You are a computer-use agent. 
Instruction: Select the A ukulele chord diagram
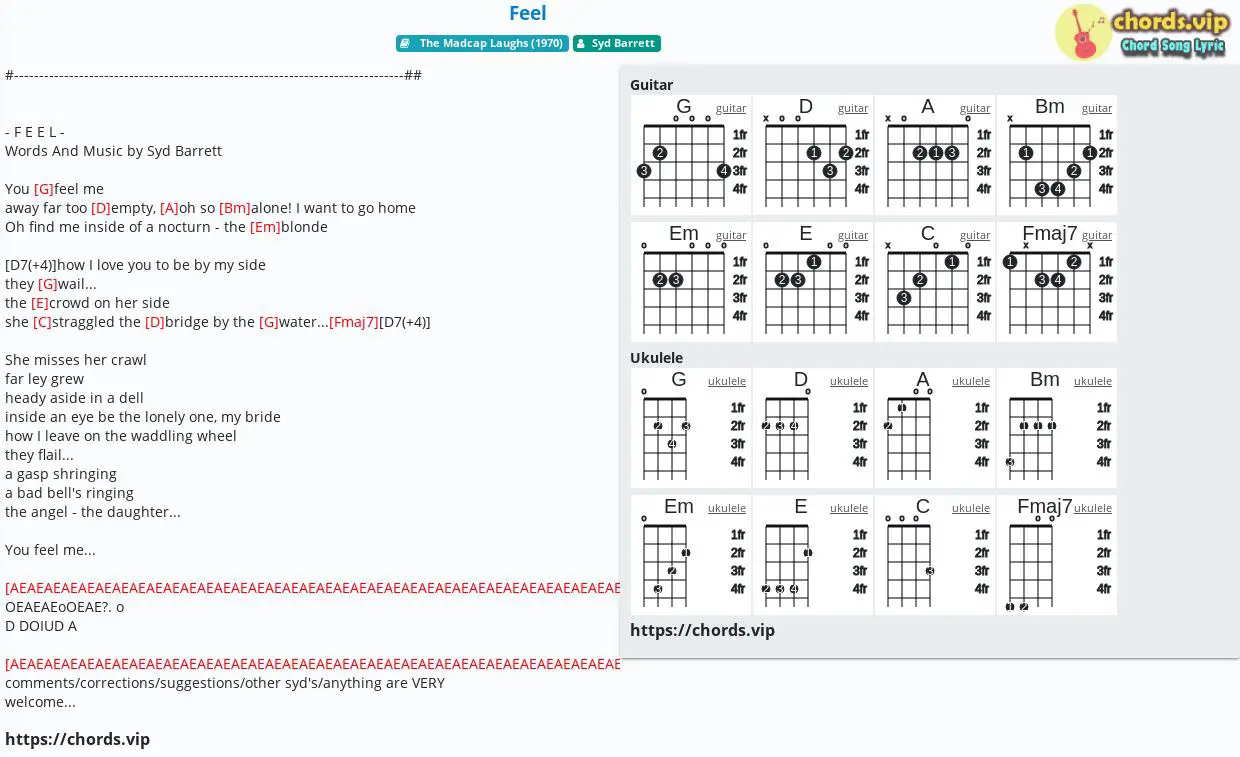click(935, 428)
